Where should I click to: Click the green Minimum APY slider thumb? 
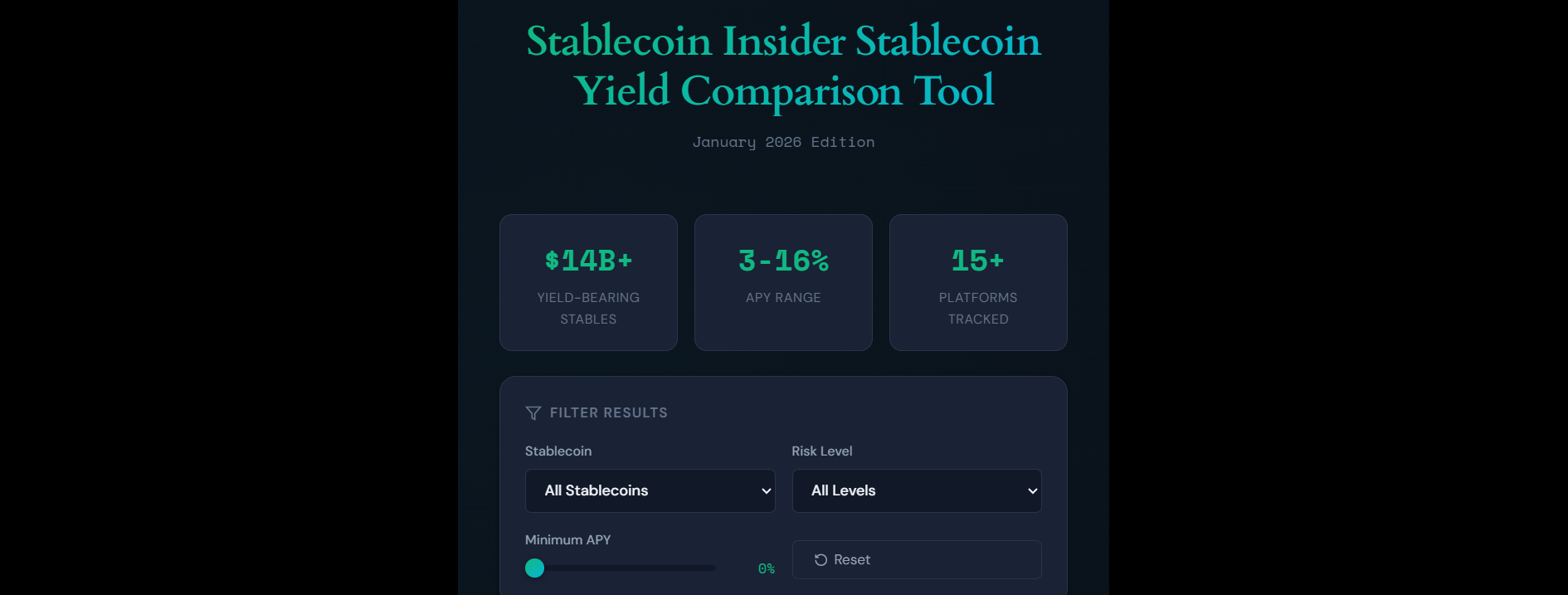(x=535, y=568)
